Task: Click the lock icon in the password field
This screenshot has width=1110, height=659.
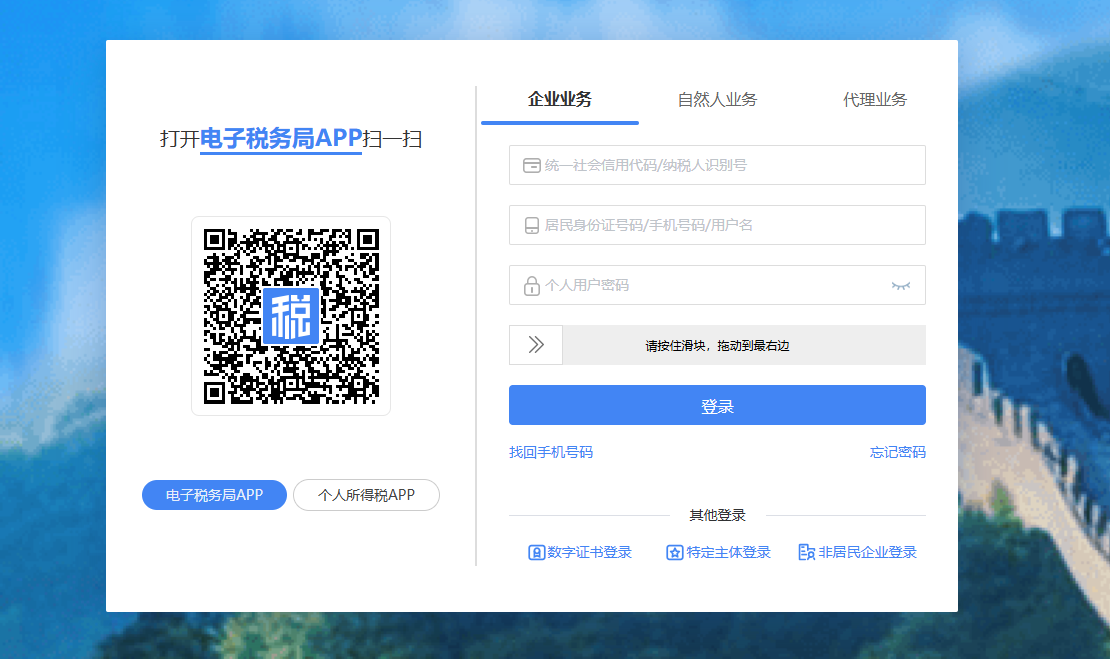Action: coord(532,285)
